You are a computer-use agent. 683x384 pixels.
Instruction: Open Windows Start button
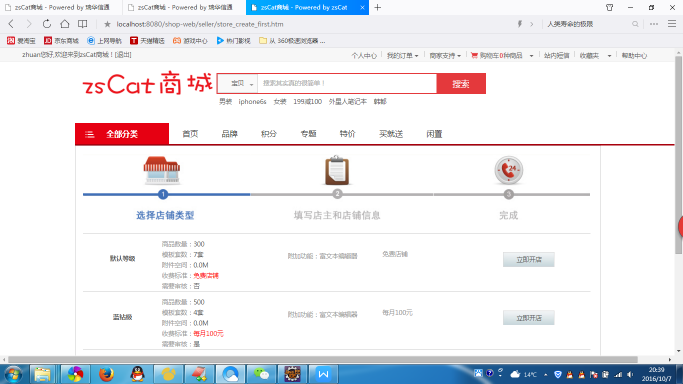(x=13, y=374)
